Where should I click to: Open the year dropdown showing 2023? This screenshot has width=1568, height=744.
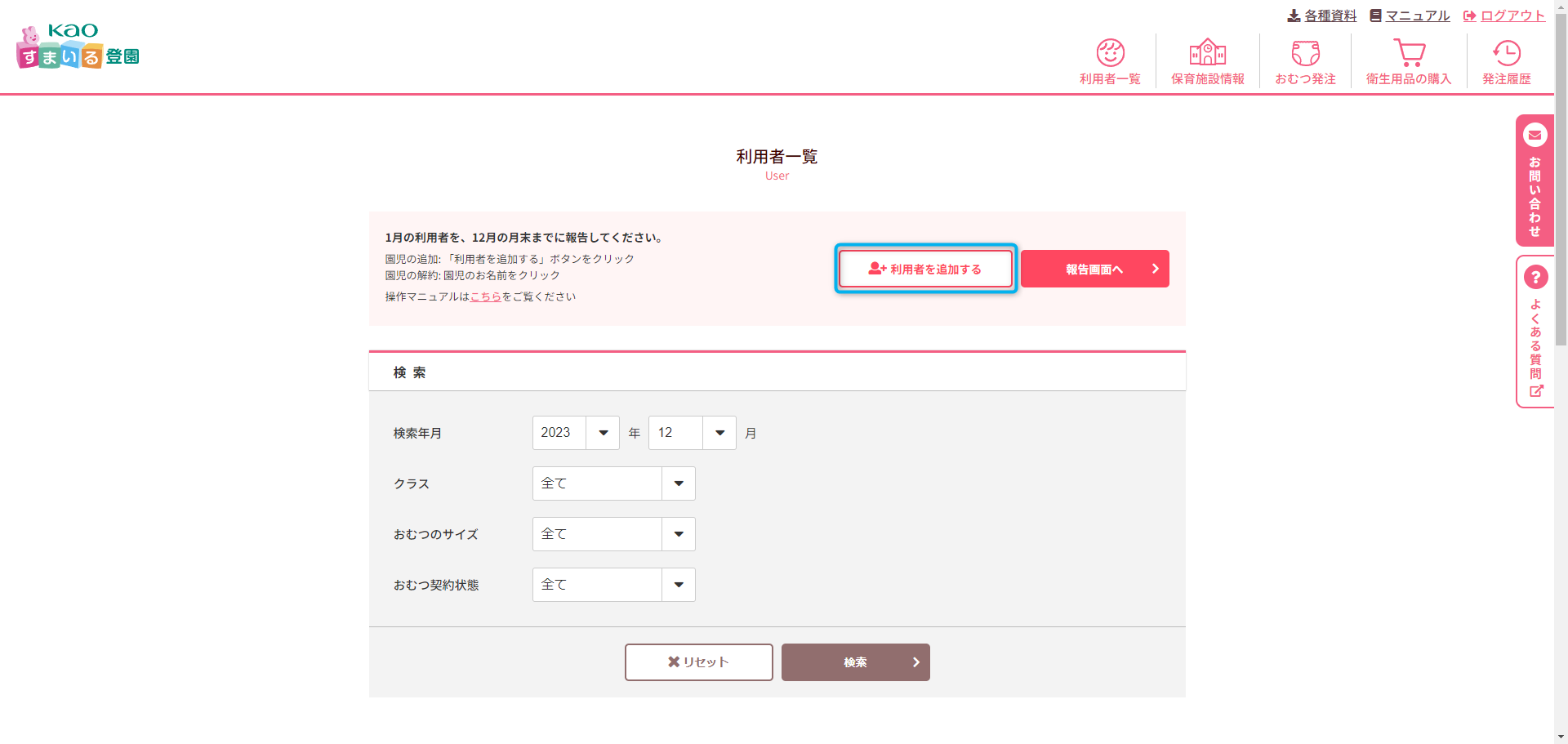tap(576, 433)
